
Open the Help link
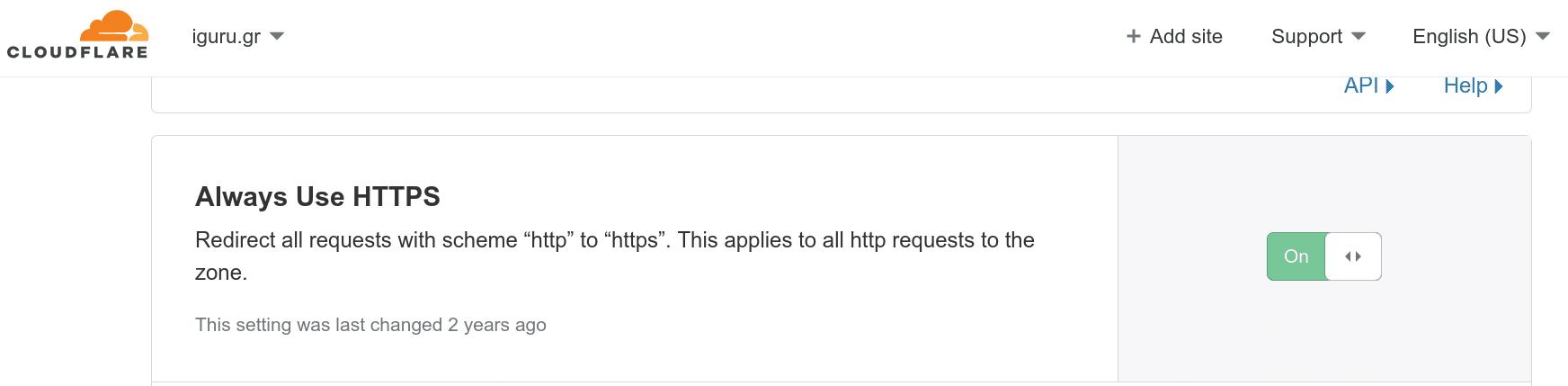point(1473,85)
